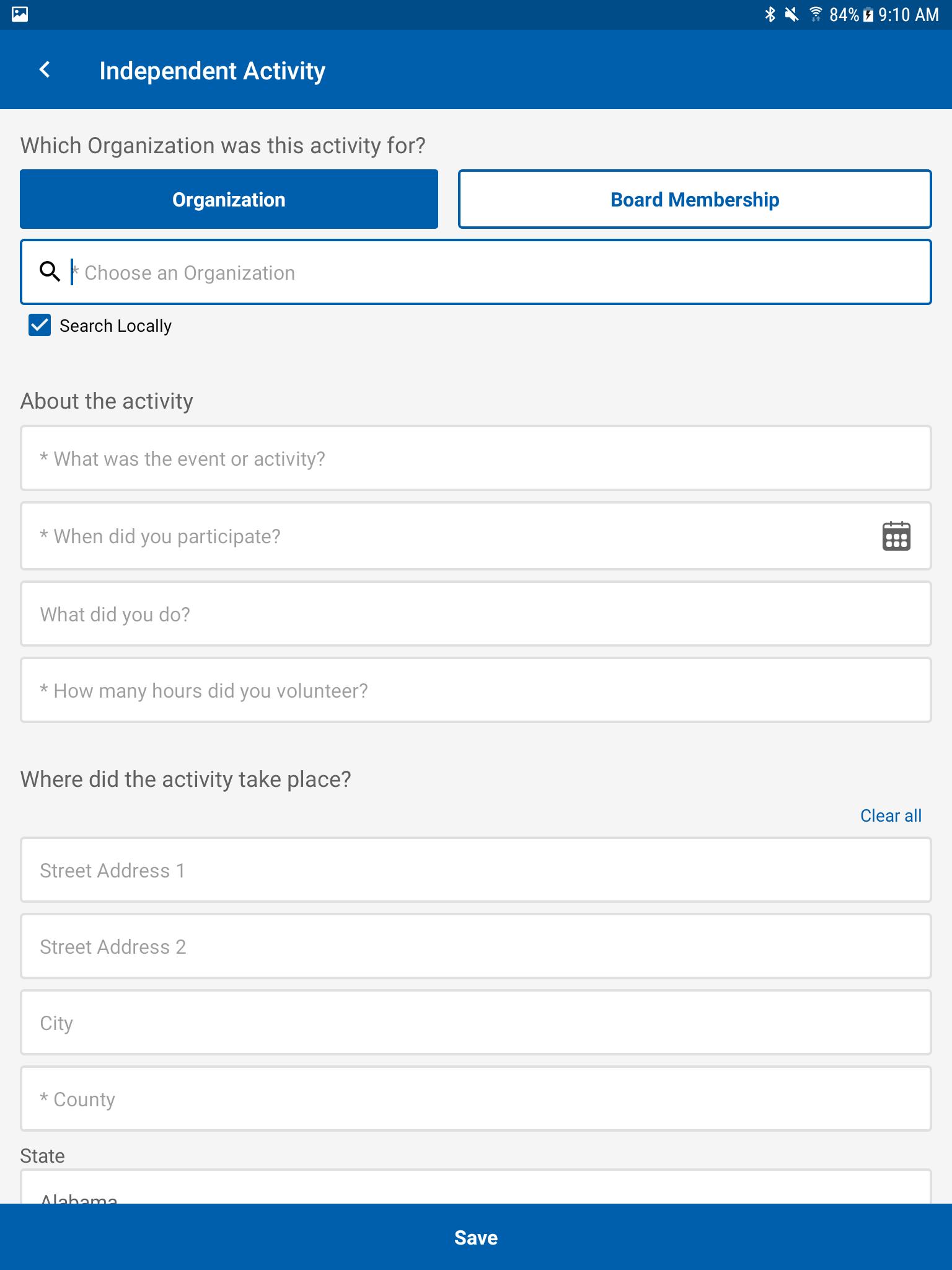Click the Save button
Image resolution: width=952 pixels, height=1270 pixels.
[x=476, y=1237]
